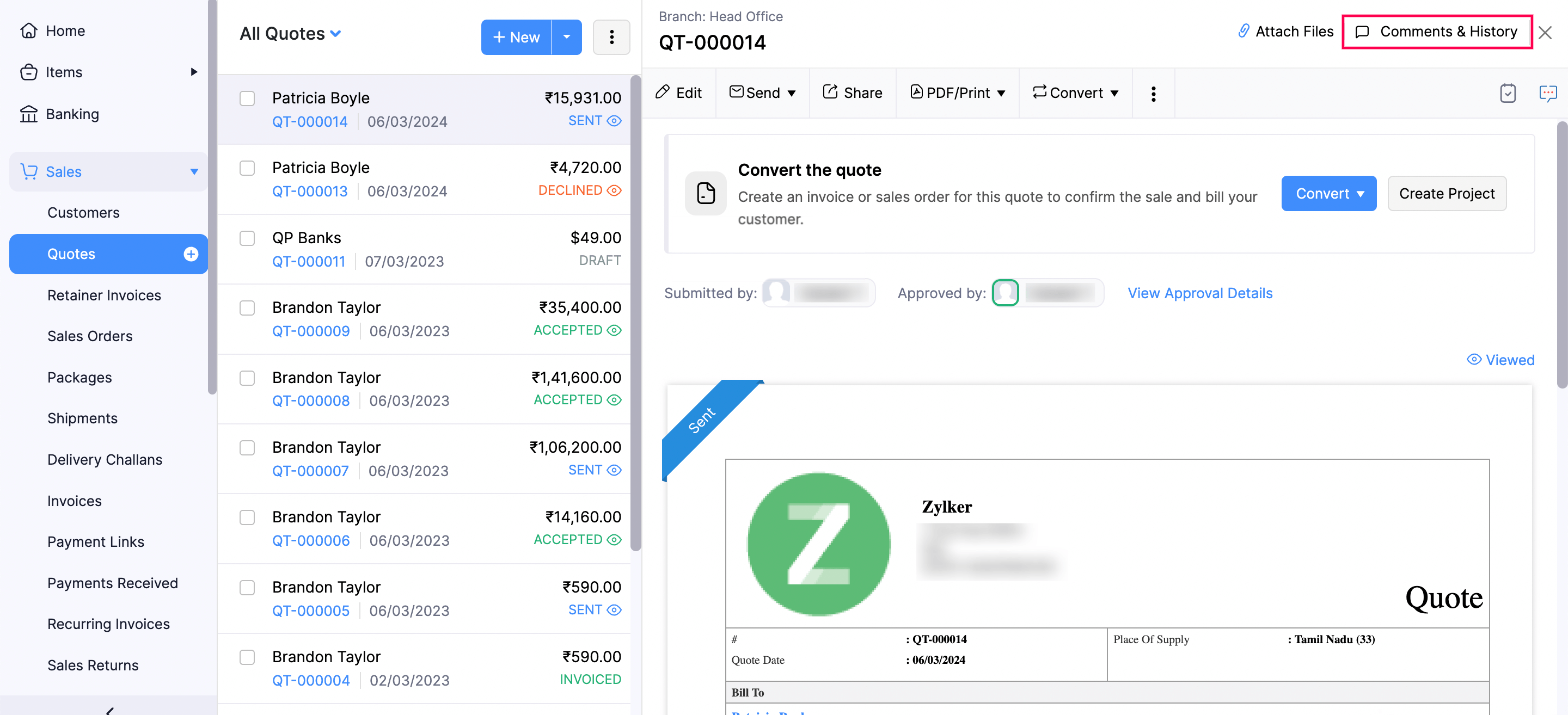
Task: Toggle the viewed eye icon beside SENT status
Action: pos(616,120)
